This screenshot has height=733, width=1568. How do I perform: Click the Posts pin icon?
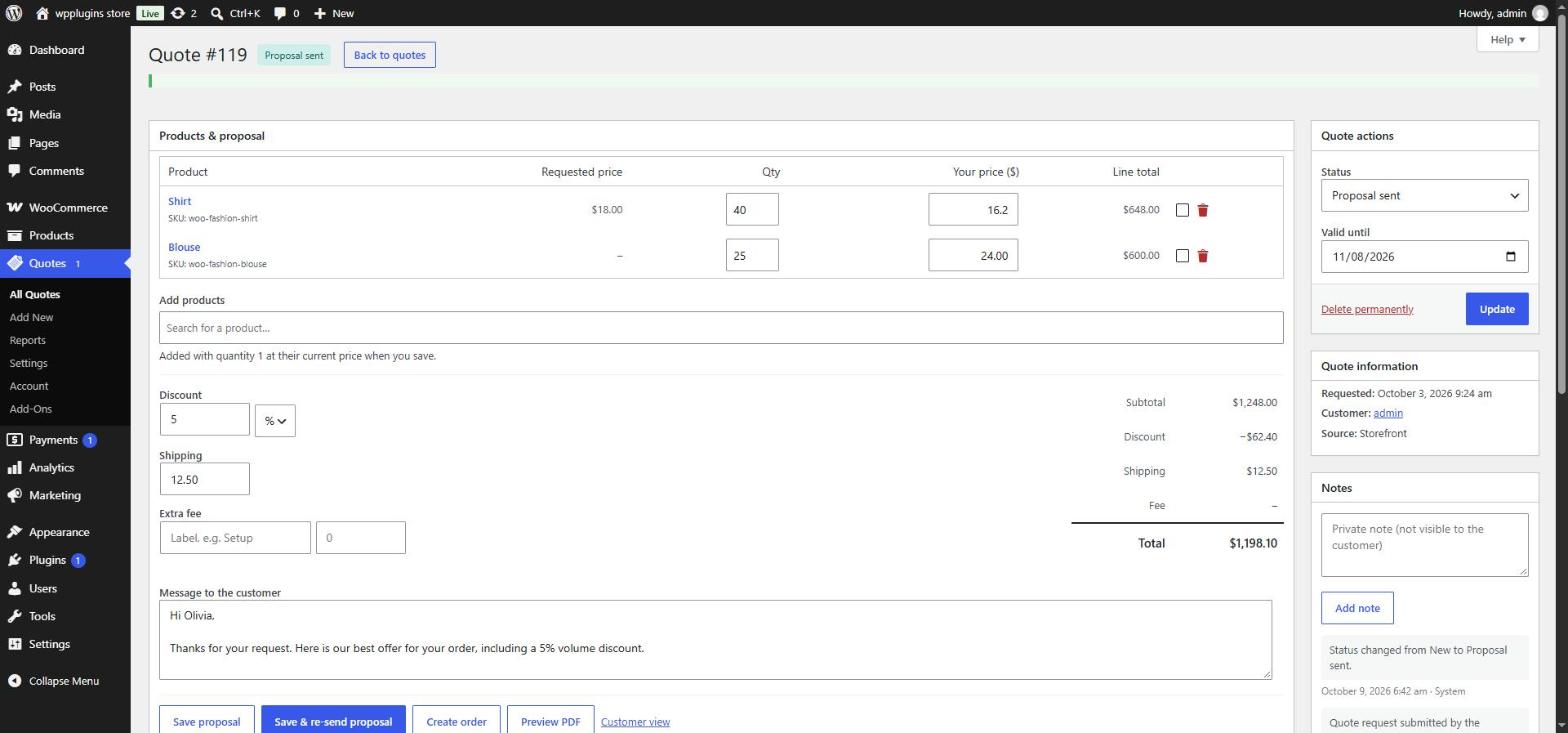(x=14, y=87)
